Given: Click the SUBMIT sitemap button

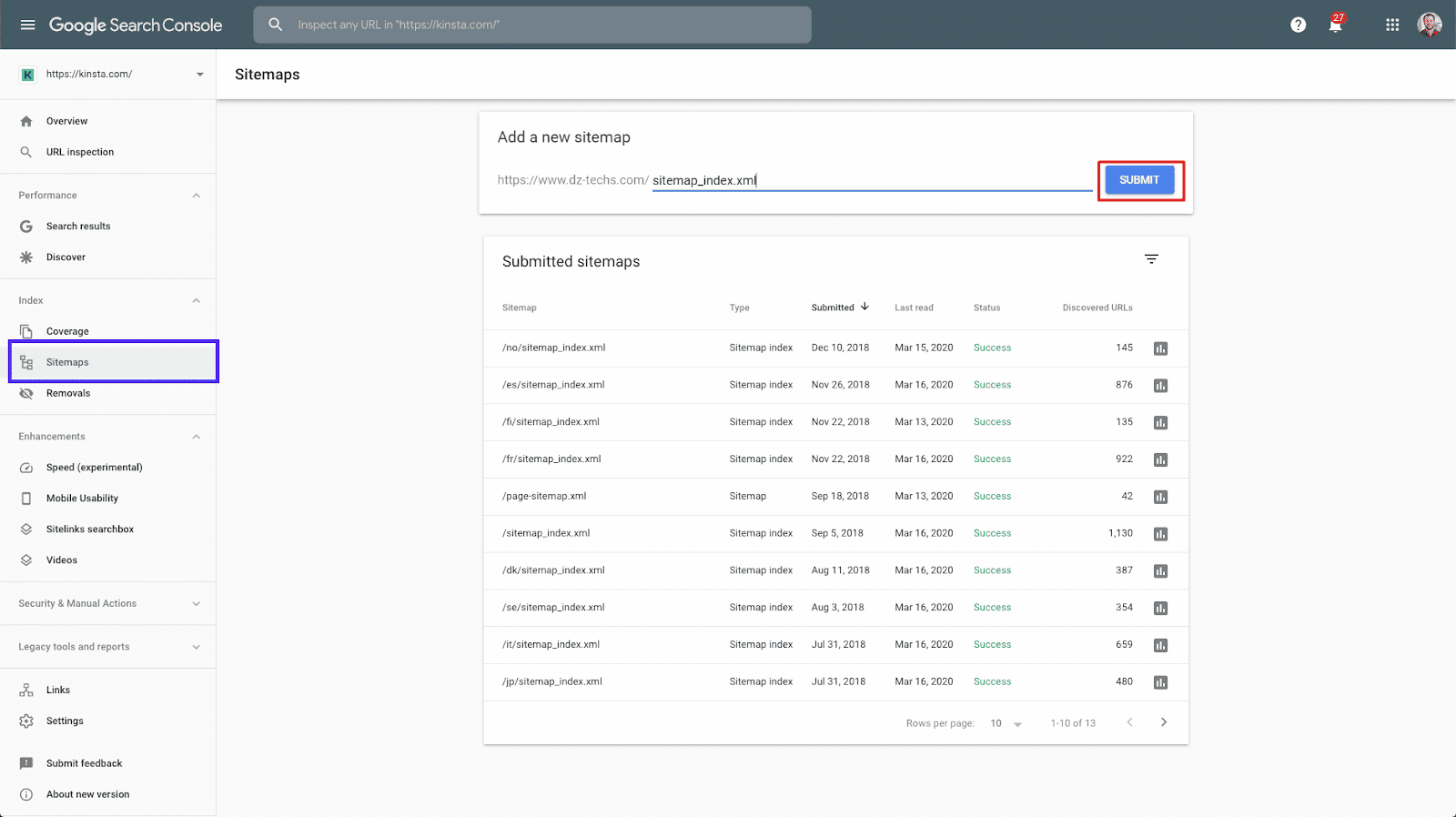Looking at the screenshot, I should pyautogui.click(x=1139, y=180).
